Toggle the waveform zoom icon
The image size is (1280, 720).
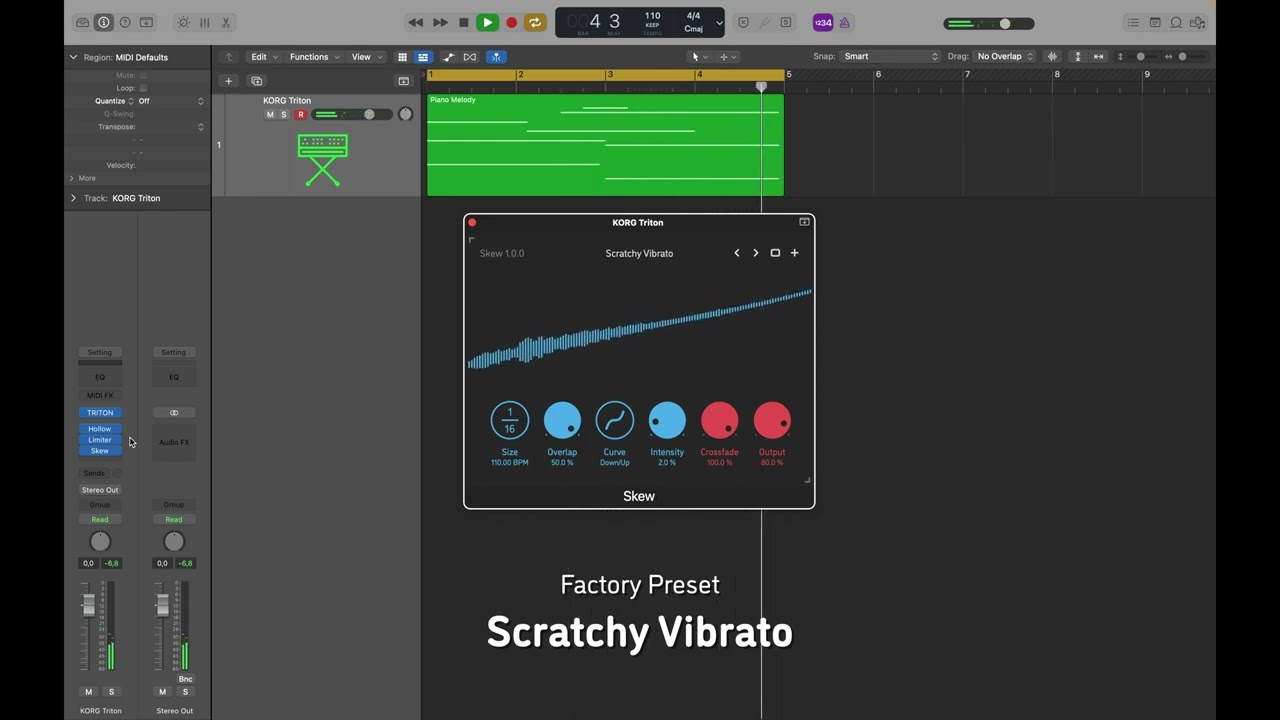tap(1052, 57)
